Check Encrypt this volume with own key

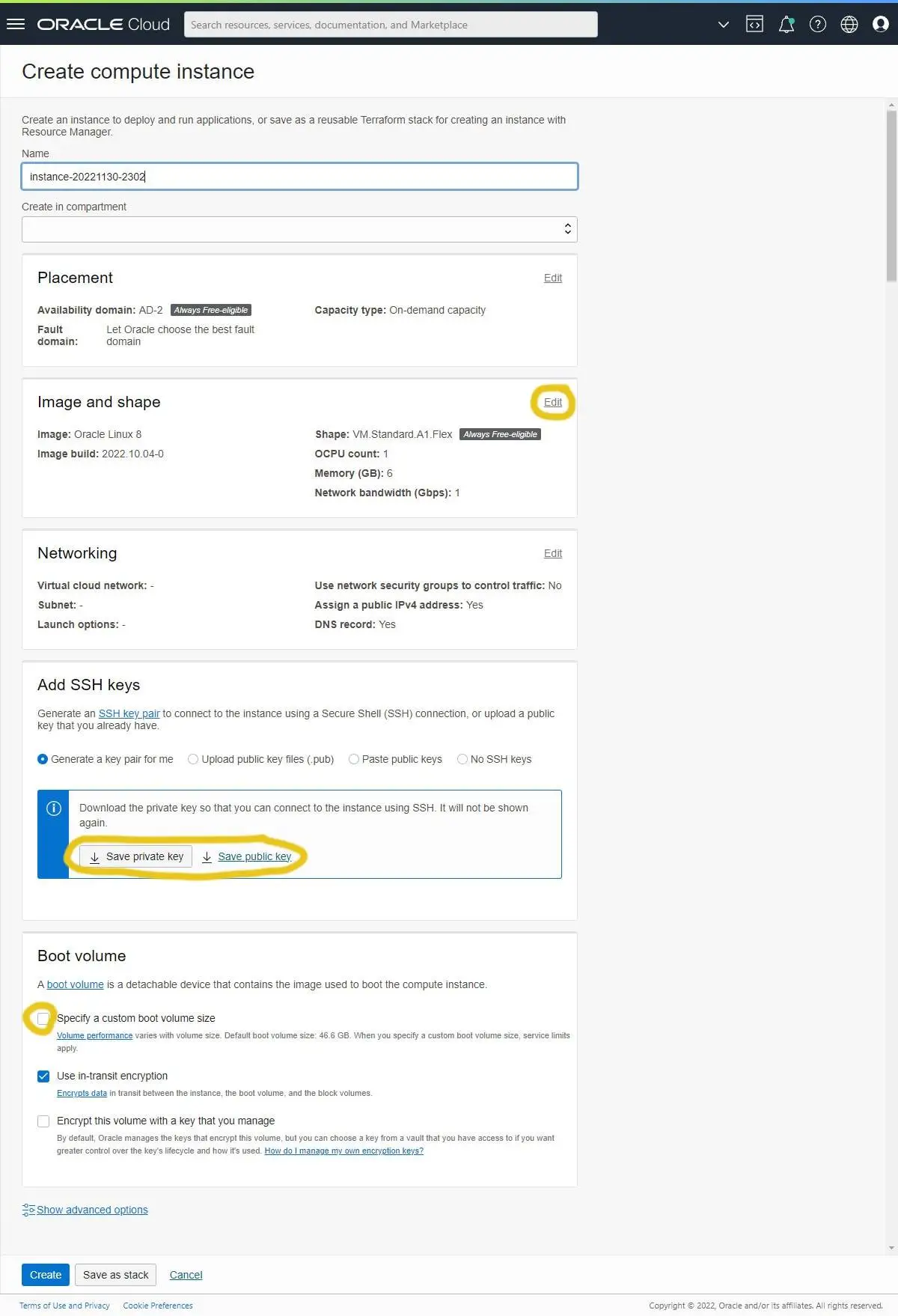[x=43, y=1121]
